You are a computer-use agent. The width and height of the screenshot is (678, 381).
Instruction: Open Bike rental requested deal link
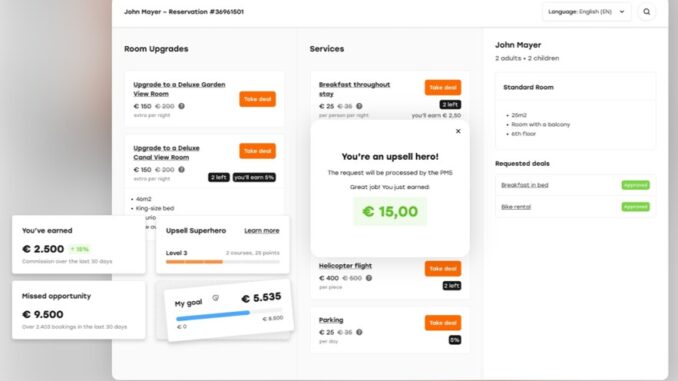coord(516,207)
